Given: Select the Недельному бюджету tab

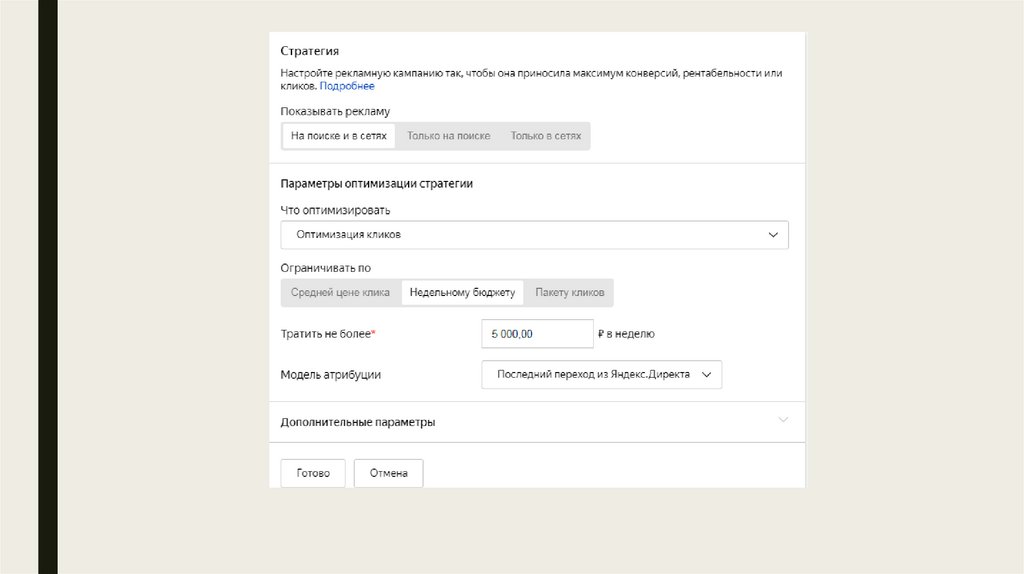Looking at the screenshot, I should point(462,293).
